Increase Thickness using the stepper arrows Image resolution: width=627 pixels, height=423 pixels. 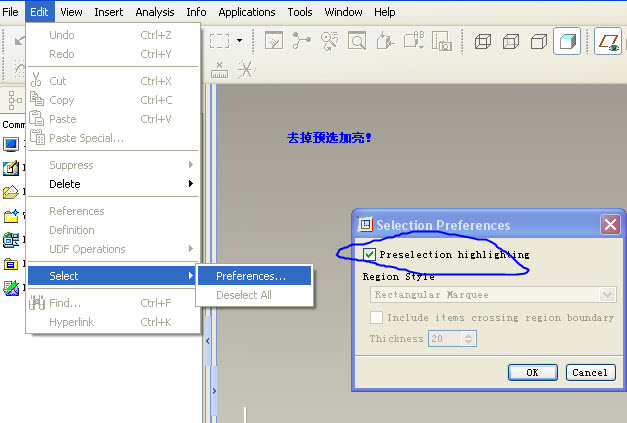[x=469, y=335]
